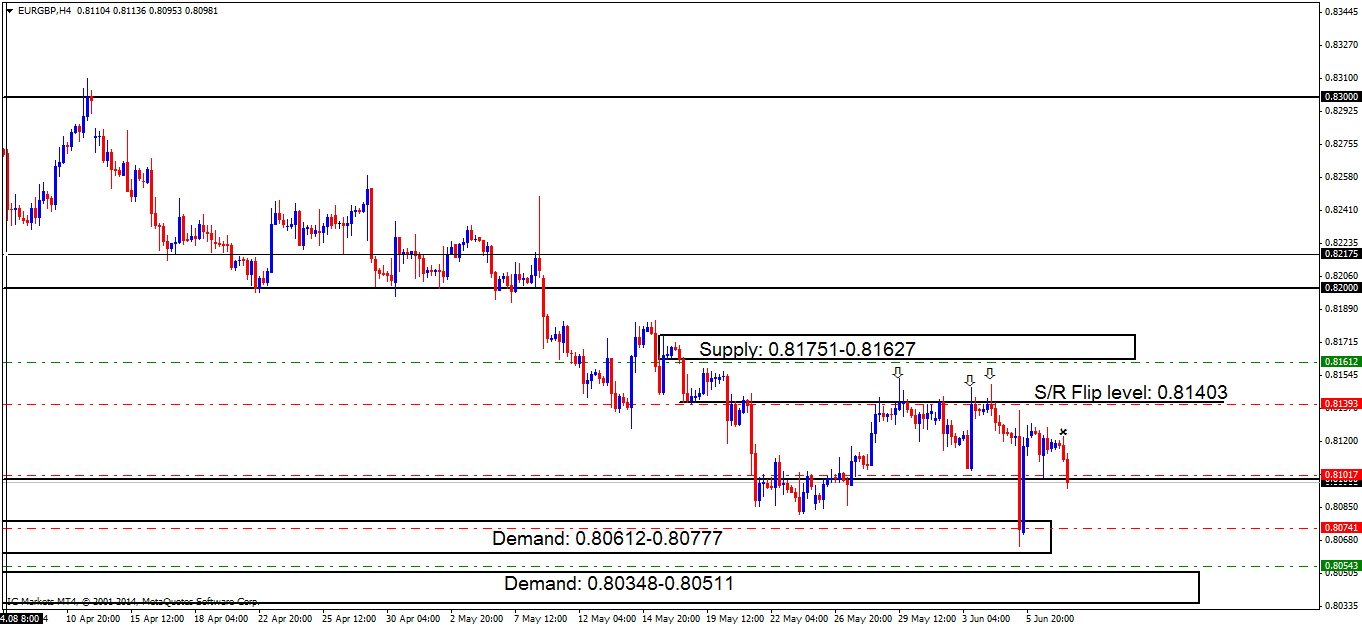Click the 19 May 12:00 time label
1362x627 pixels.
coord(736,619)
